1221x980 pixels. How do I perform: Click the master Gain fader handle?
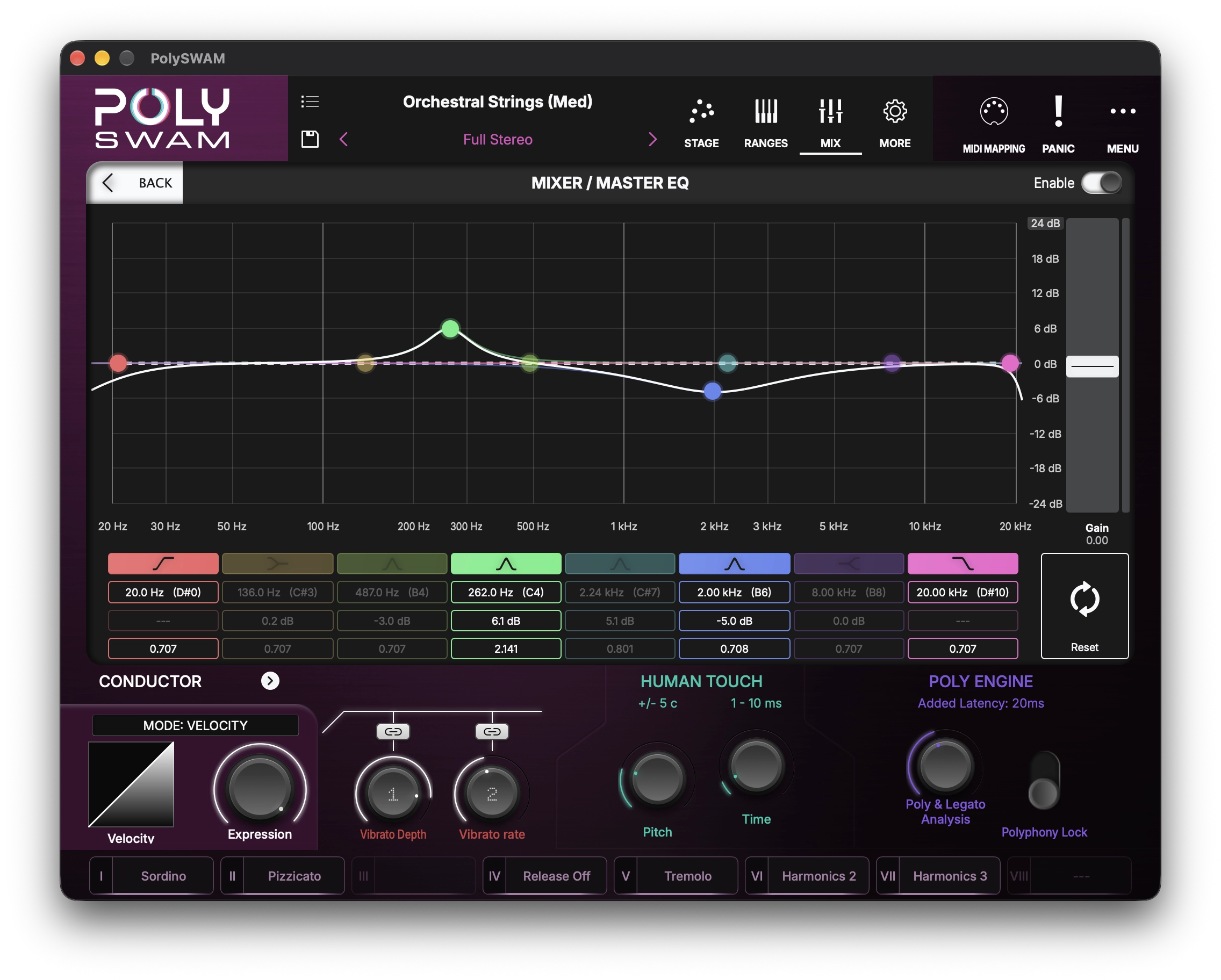[x=1092, y=366]
